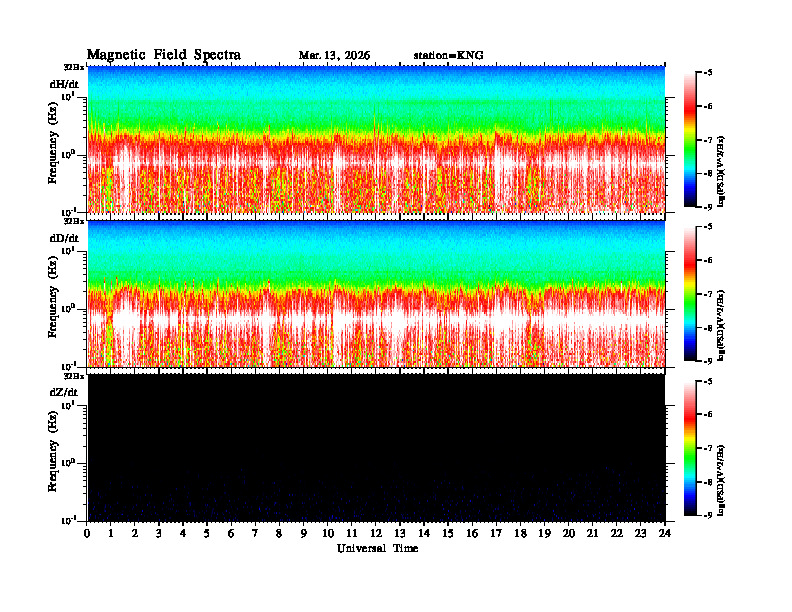Click the -6 tick on dZ/dt color scale
Image resolution: width=792 pixels, height=612 pixels.
point(708,415)
